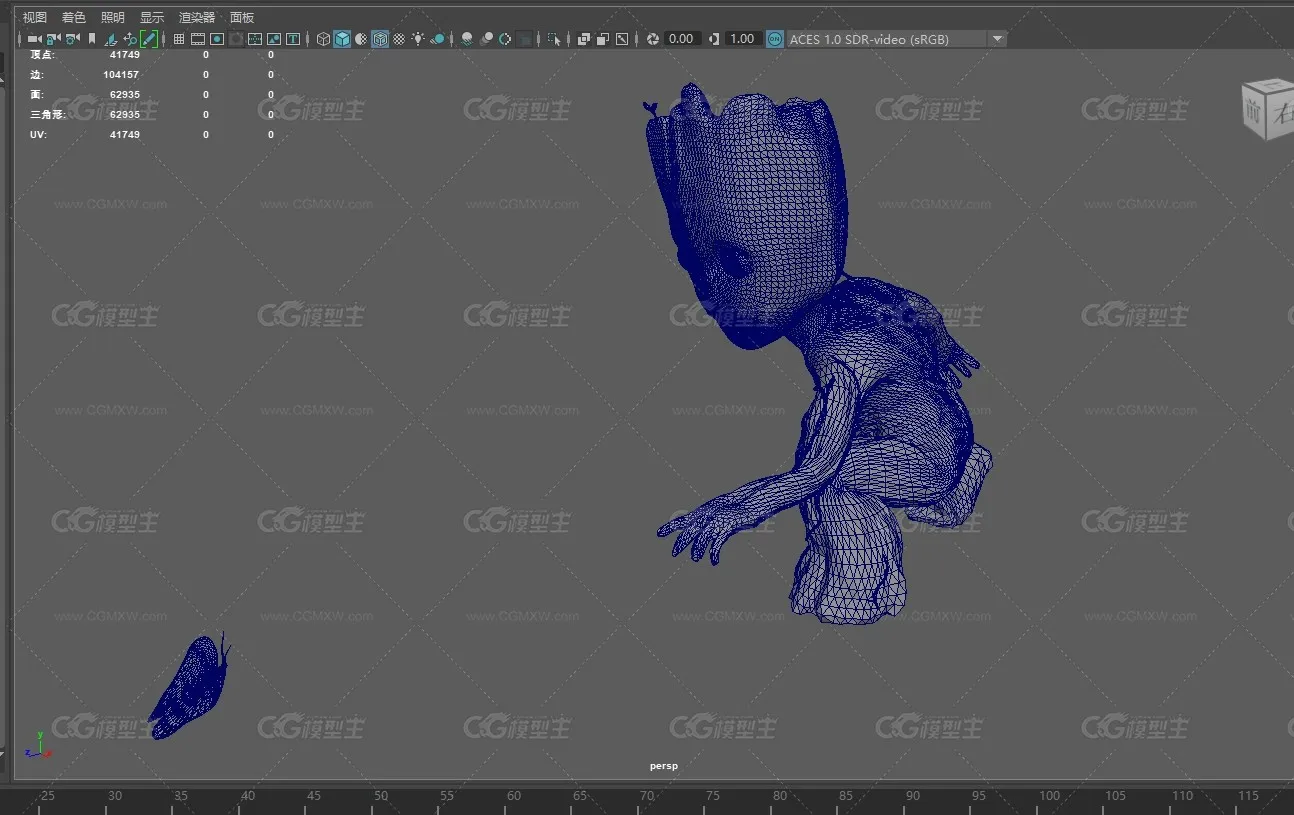Click the UV HUD label
The width and height of the screenshot is (1294, 815).
38,134
